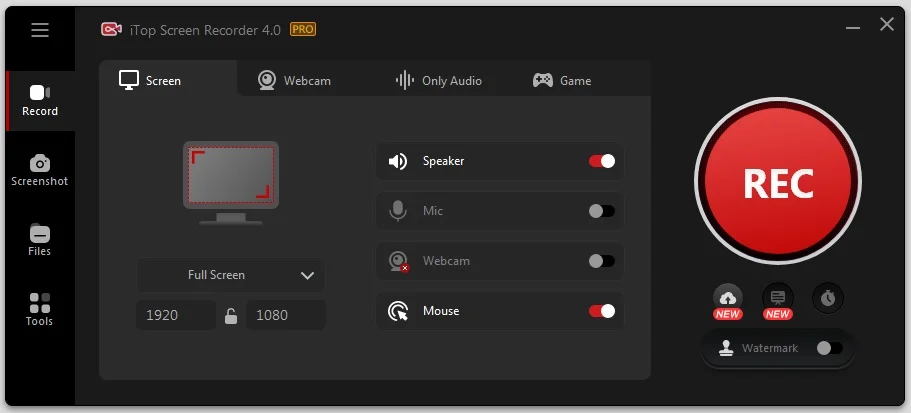Switch to the Only Audio tab
The height and width of the screenshot is (413, 911).
438,80
